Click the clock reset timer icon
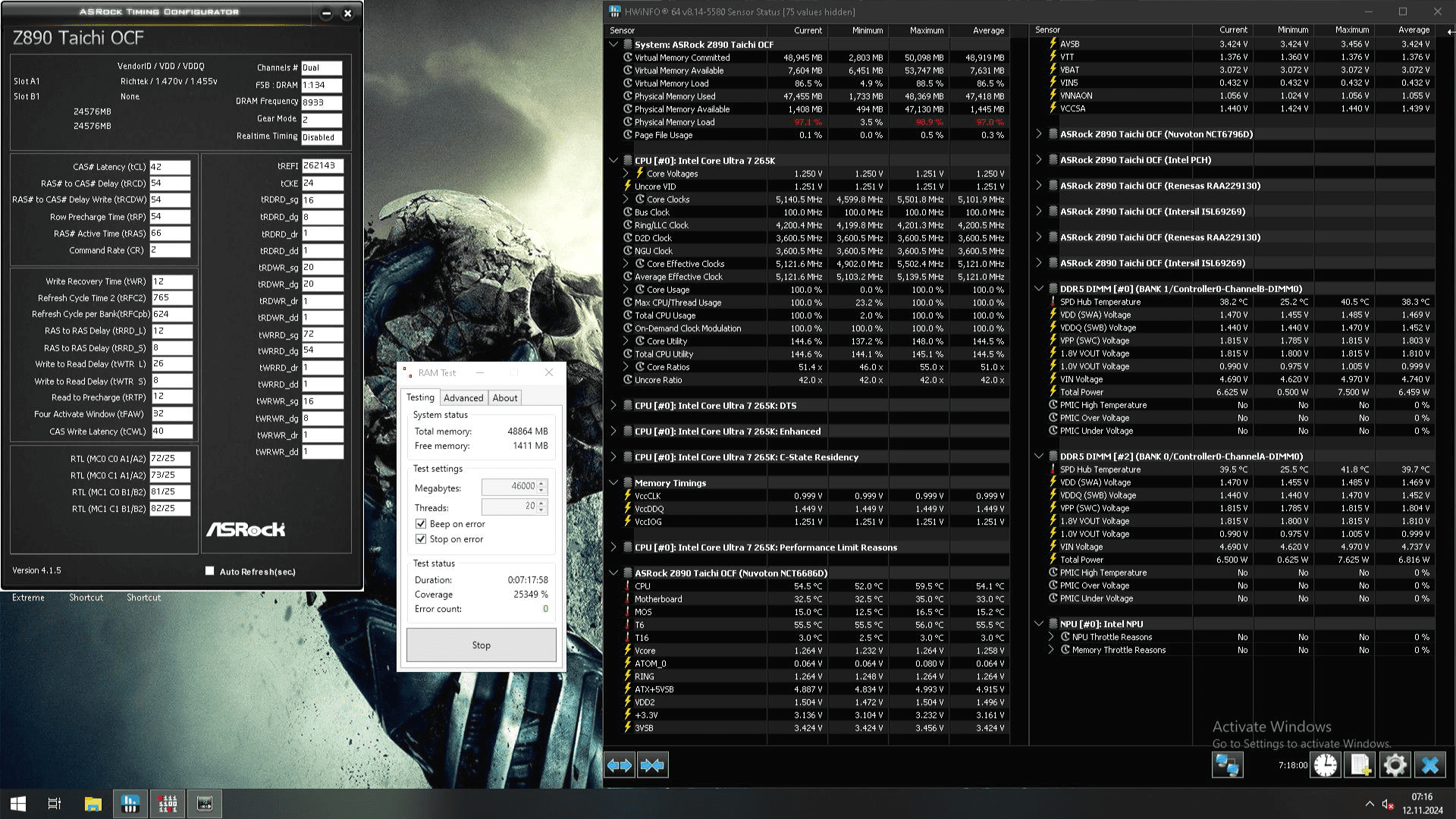The width and height of the screenshot is (1456, 819). (x=1326, y=765)
